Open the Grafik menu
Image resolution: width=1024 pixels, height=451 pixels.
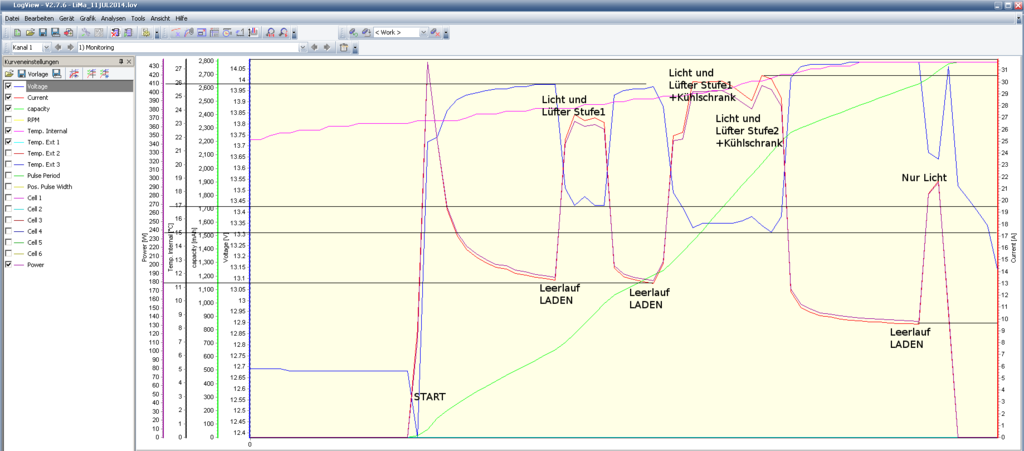tap(87, 18)
